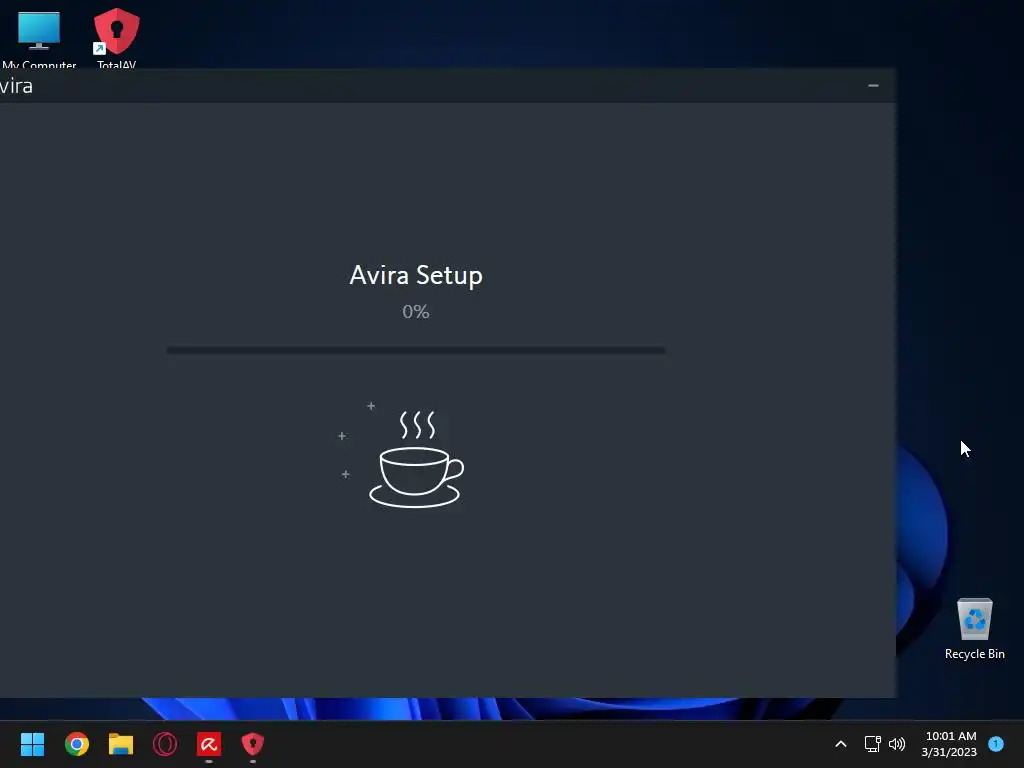This screenshot has height=768, width=1024.
Task: Open the volume control tray icon
Action: (897, 744)
